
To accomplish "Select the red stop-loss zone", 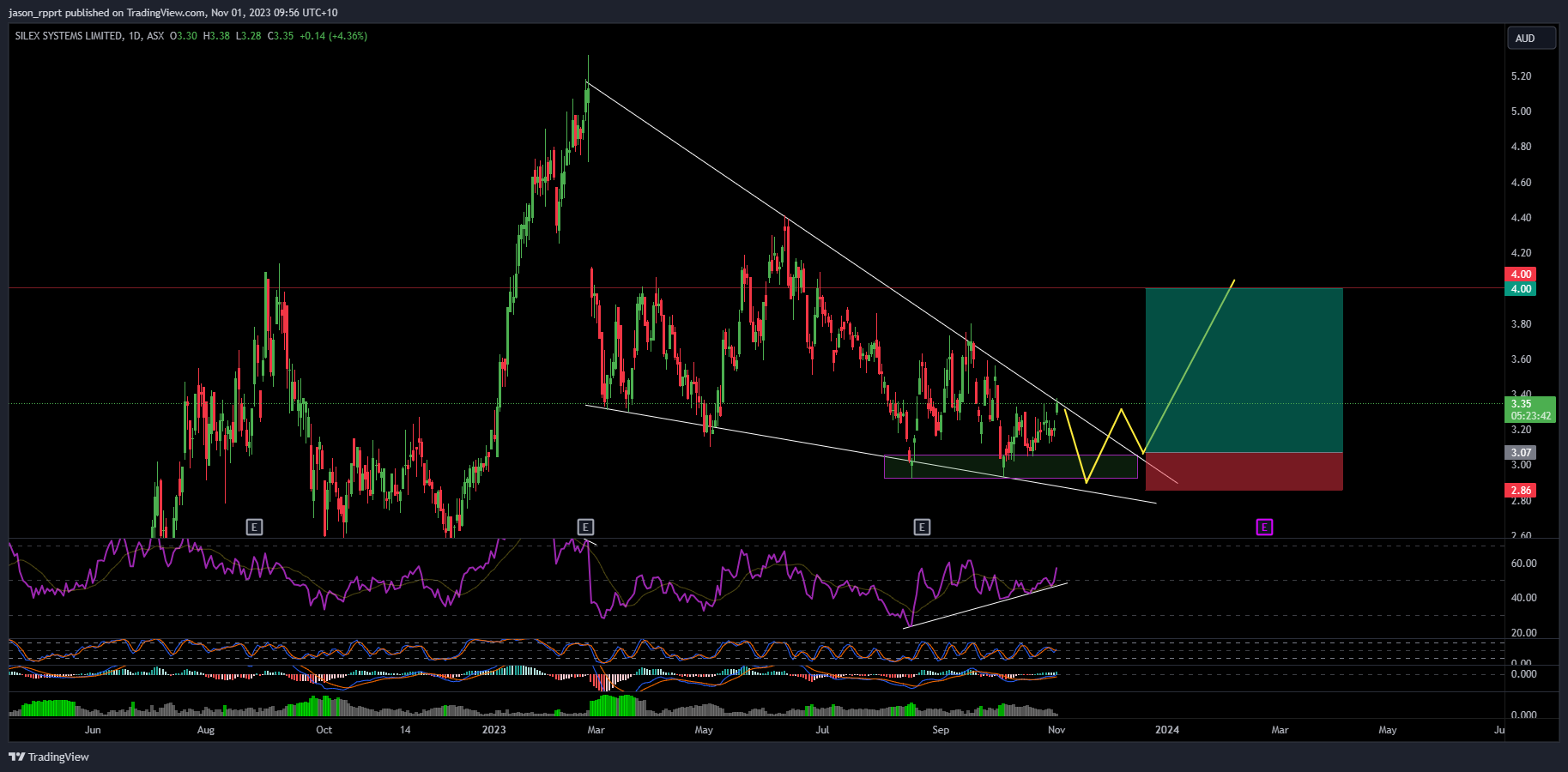I will point(1244,471).
